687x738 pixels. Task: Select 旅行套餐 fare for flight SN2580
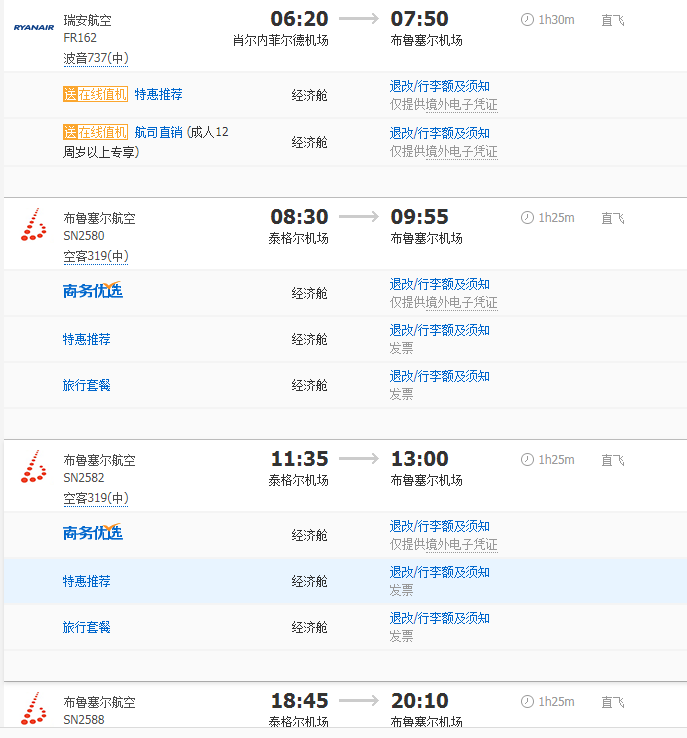point(87,385)
